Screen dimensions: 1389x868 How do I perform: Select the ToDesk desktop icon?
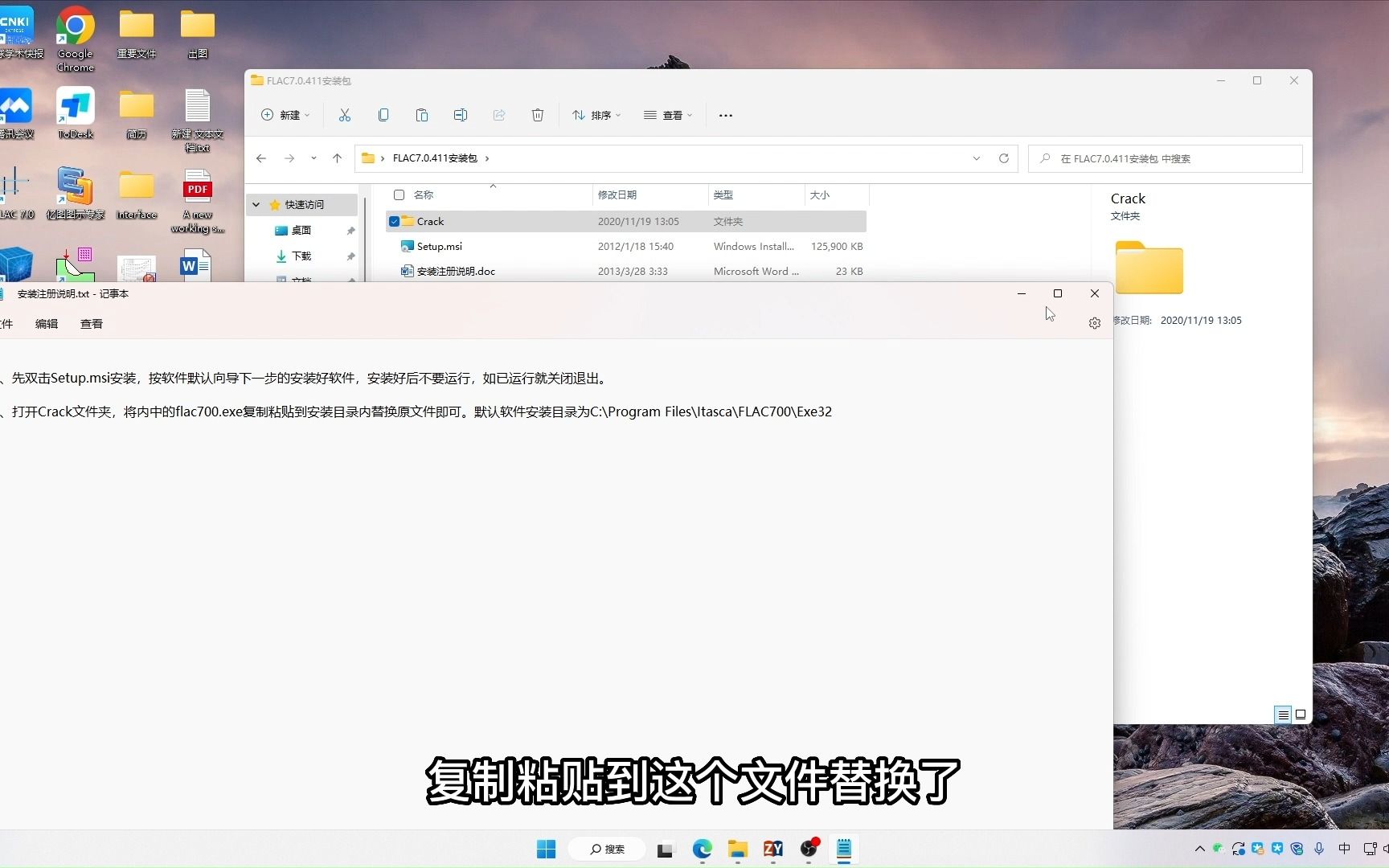[x=76, y=113]
